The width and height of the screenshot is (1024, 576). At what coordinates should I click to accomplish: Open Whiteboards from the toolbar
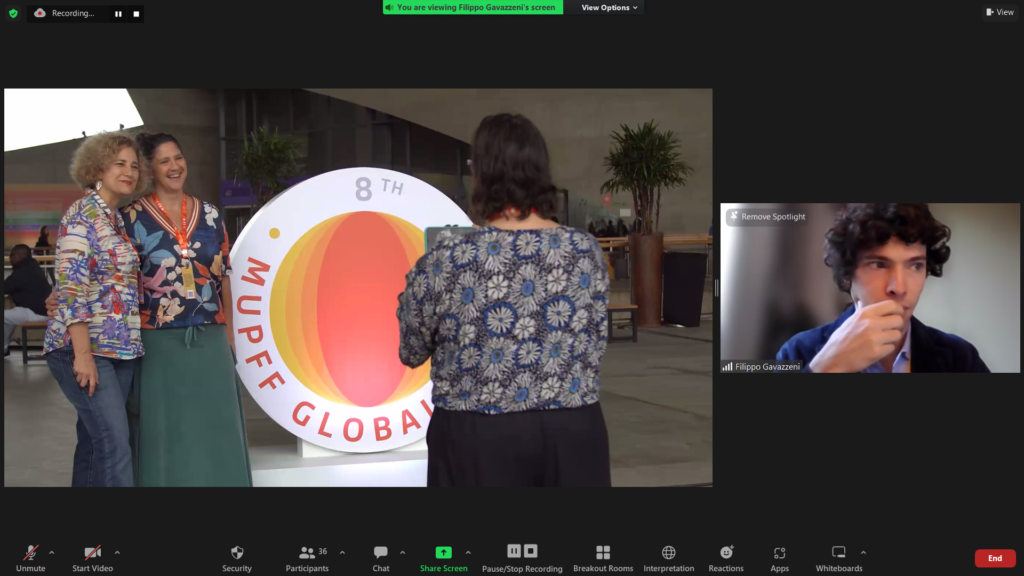coord(839,557)
